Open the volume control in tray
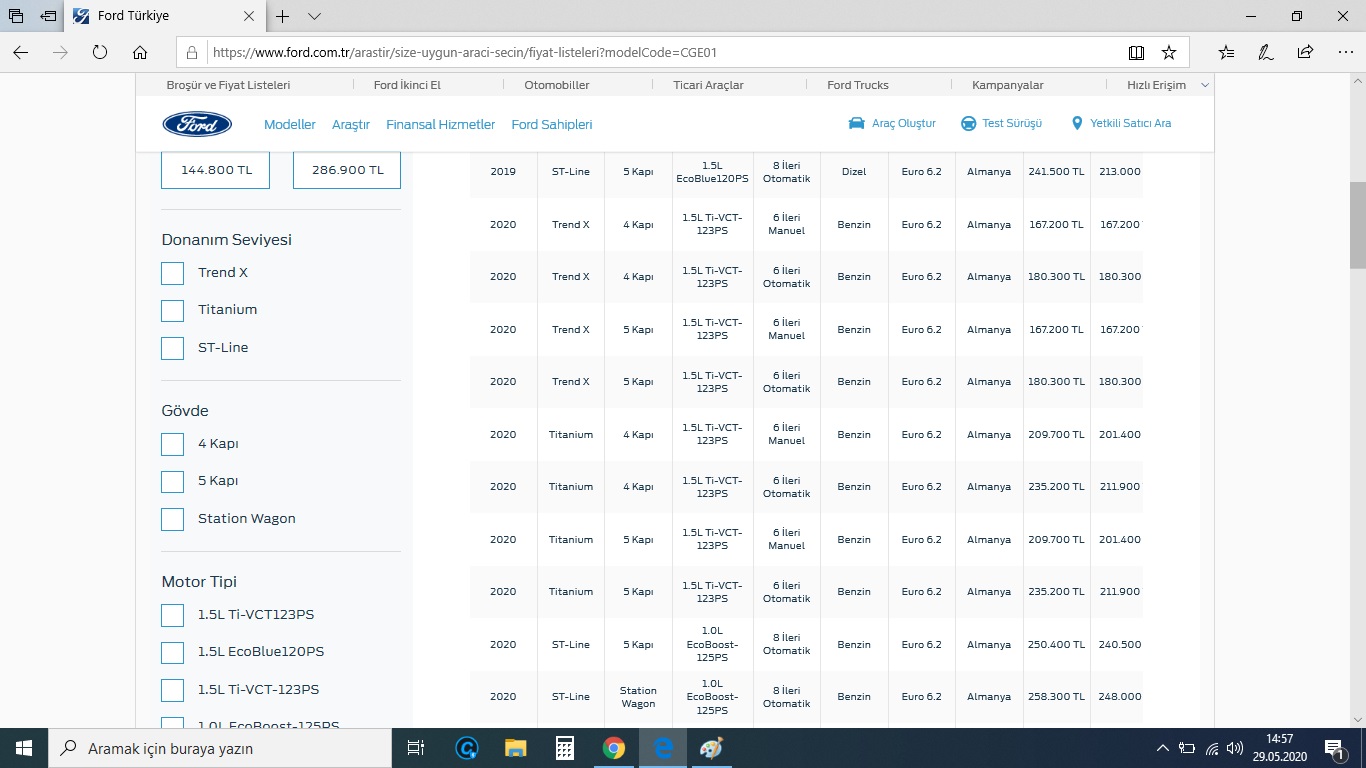This screenshot has width=1366, height=768. point(1235,748)
